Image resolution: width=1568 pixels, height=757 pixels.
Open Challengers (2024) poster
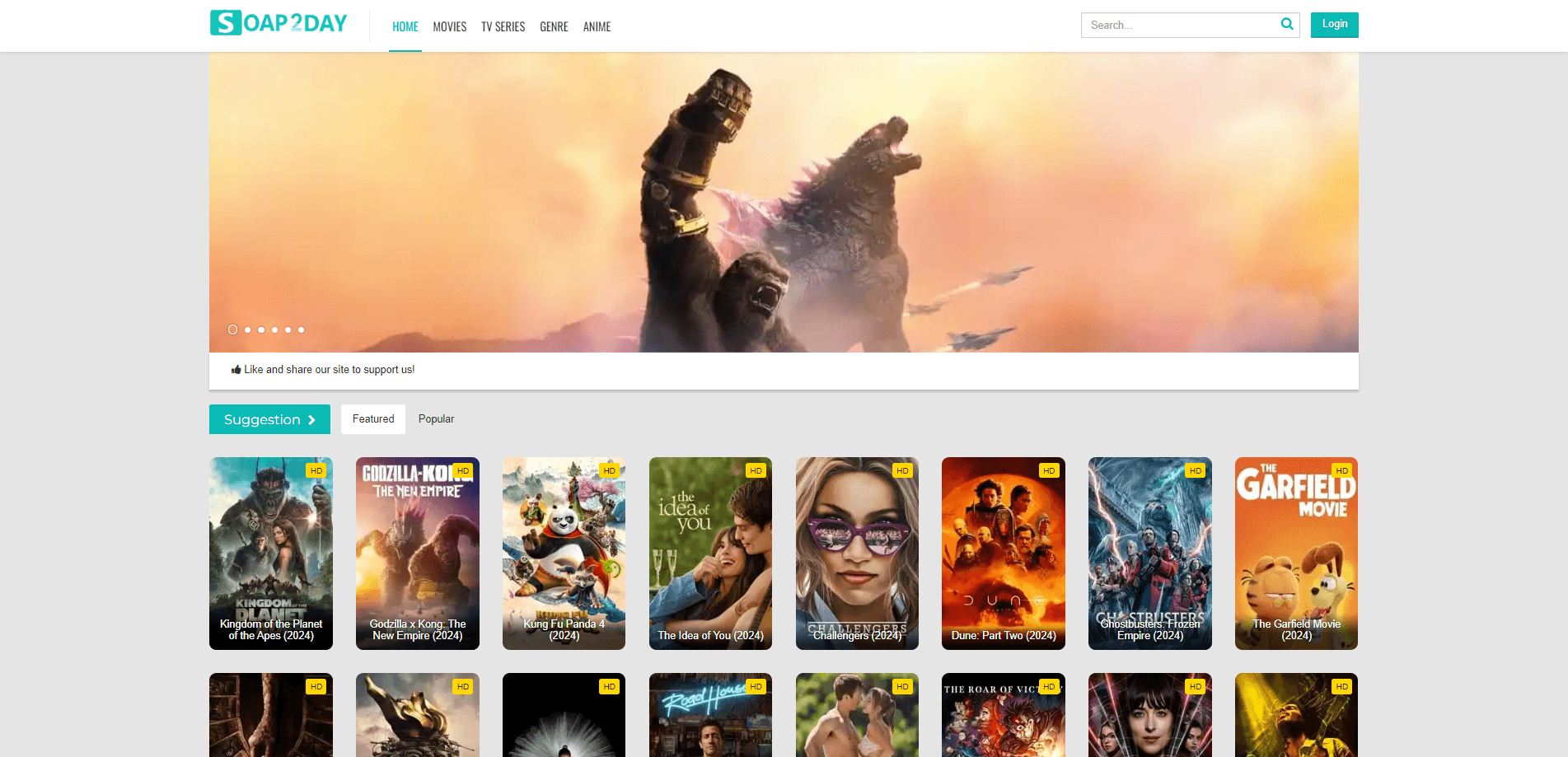tap(857, 554)
